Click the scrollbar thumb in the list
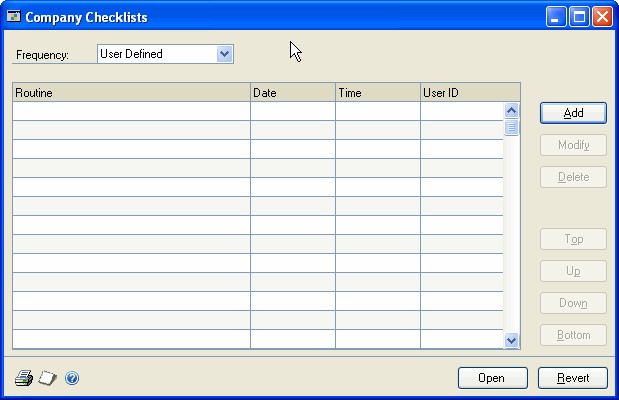Screen dimensions: 619x400 [511, 127]
